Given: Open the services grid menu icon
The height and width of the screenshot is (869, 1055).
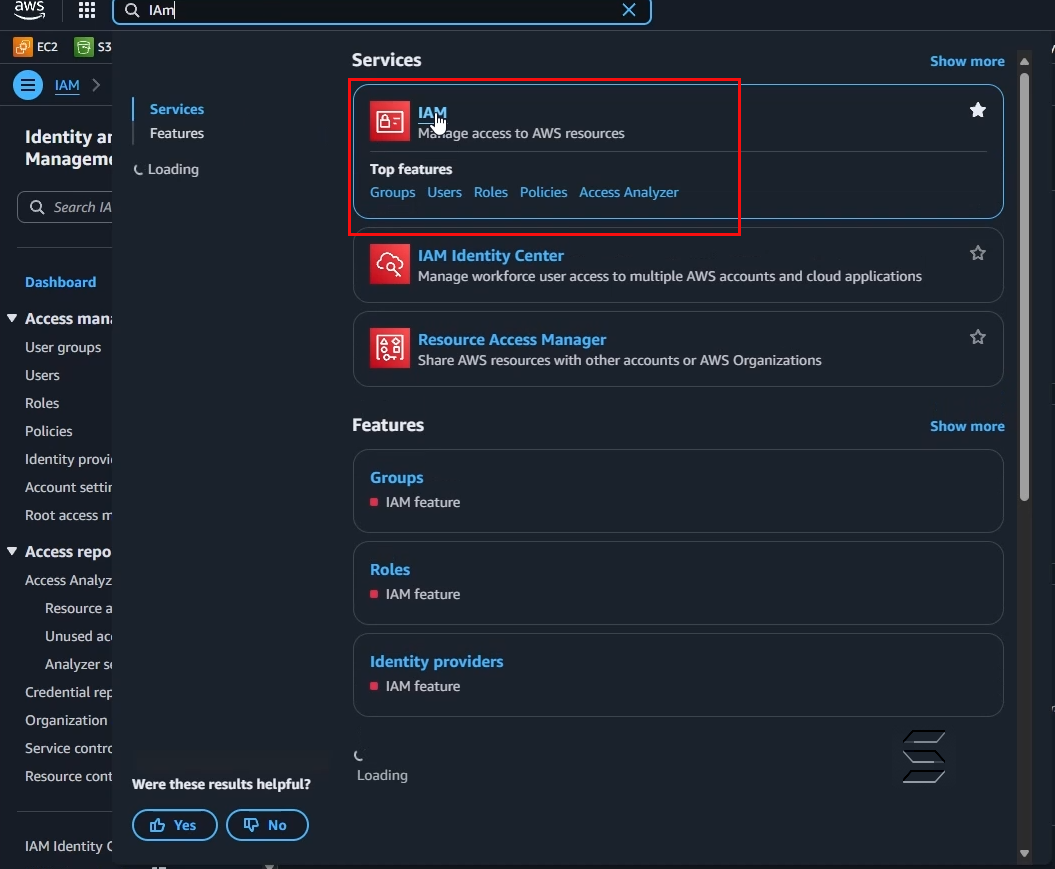Looking at the screenshot, I should click(x=87, y=9).
